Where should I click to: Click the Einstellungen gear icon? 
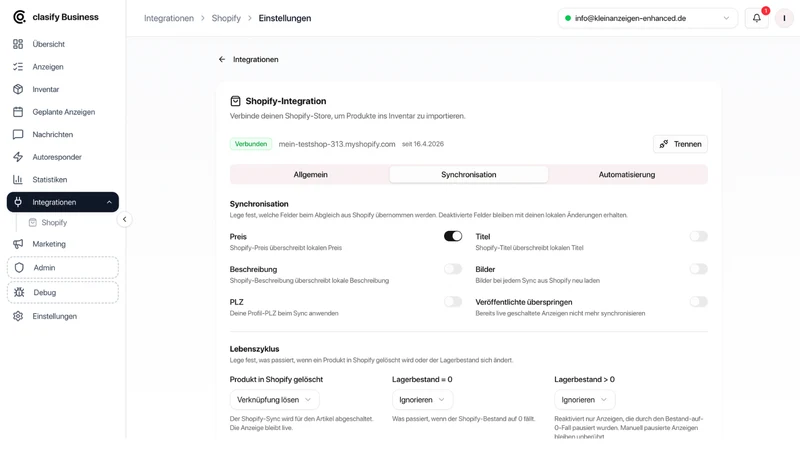[x=18, y=316]
